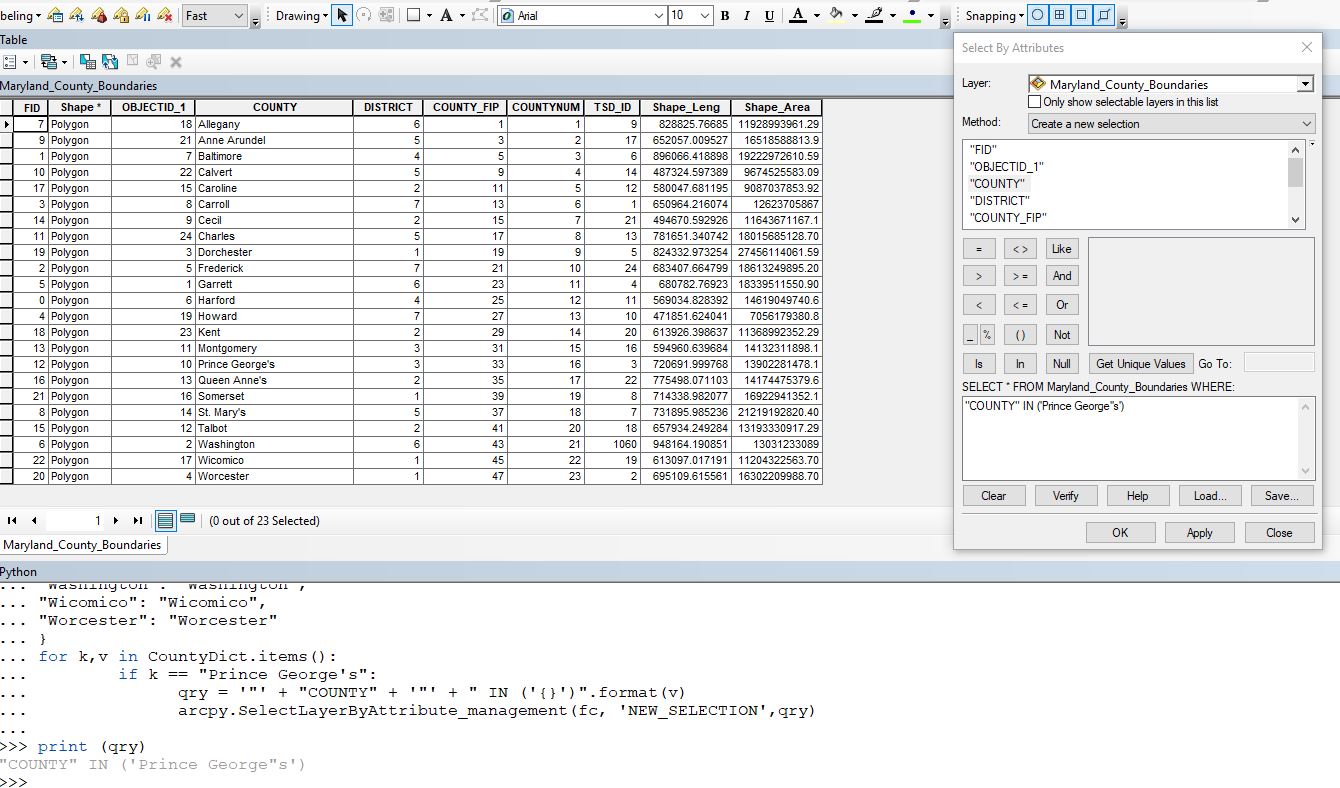
Task: Click the Zoom To Selected table icon
Action: [x=153, y=62]
